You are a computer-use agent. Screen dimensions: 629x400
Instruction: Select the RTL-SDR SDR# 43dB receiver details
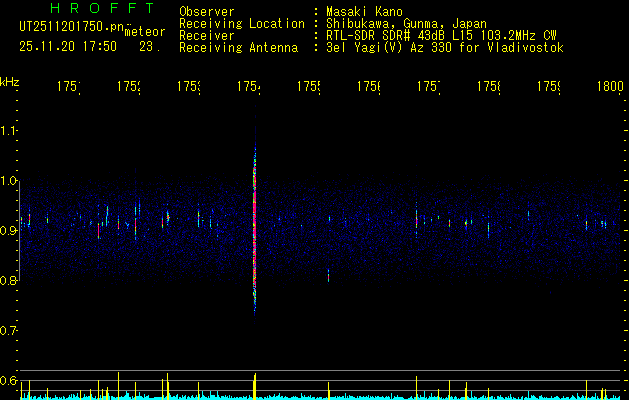click(x=441, y=36)
